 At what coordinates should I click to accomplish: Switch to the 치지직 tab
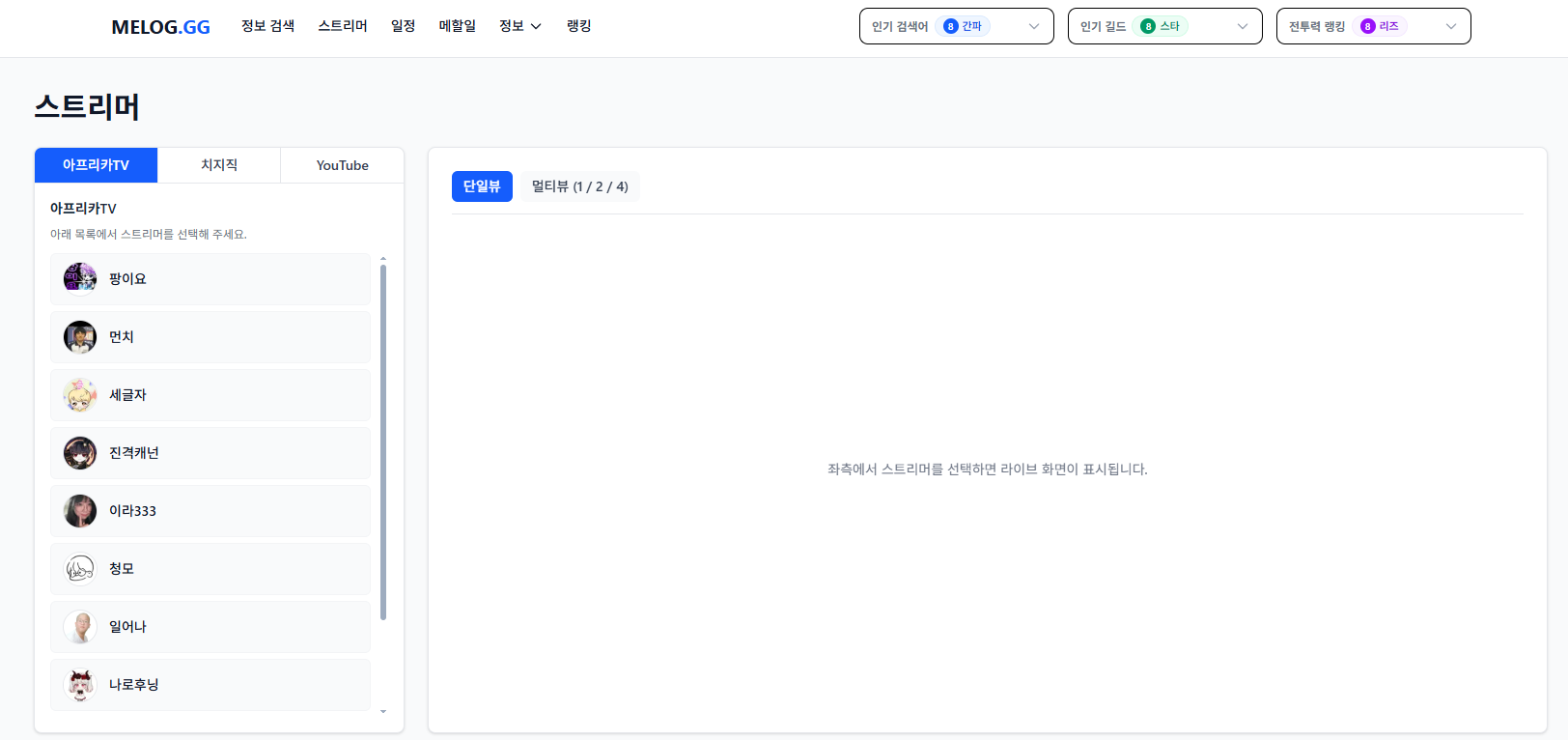219,165
